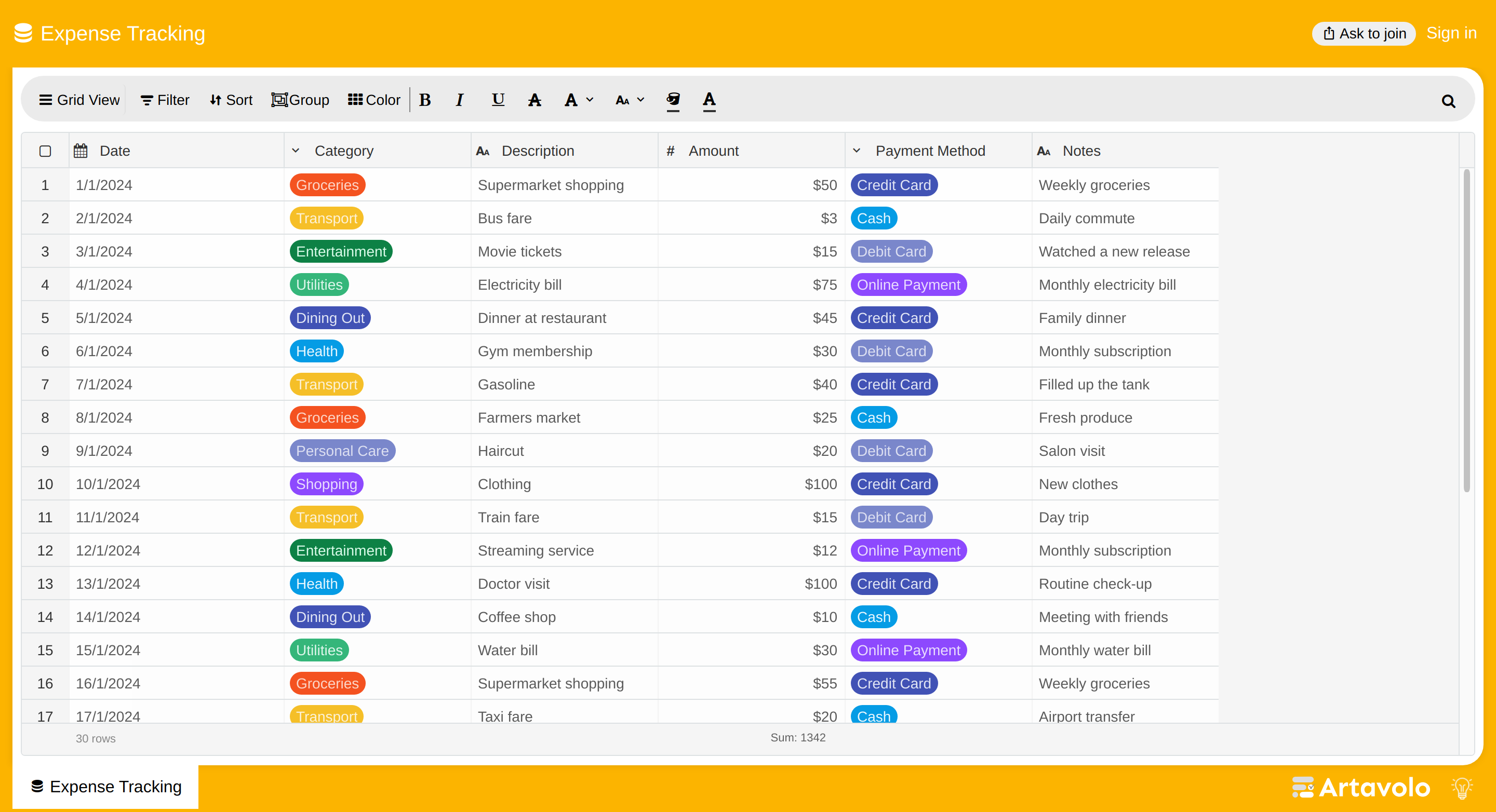
Task: Open the Grid View menu
Action: [79, 100]
